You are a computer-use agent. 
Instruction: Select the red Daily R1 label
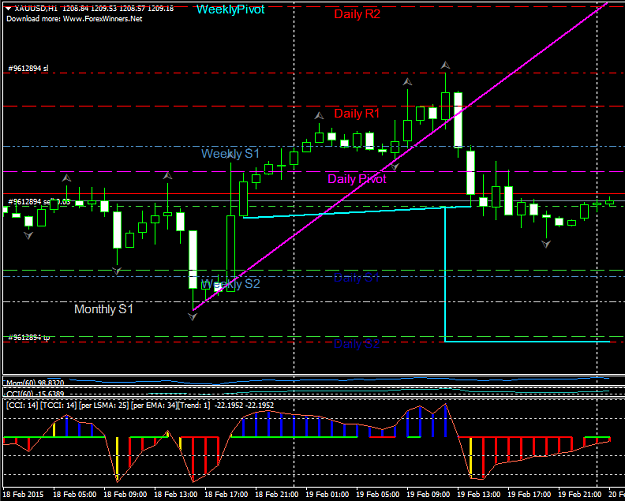[x=357, y=114]
